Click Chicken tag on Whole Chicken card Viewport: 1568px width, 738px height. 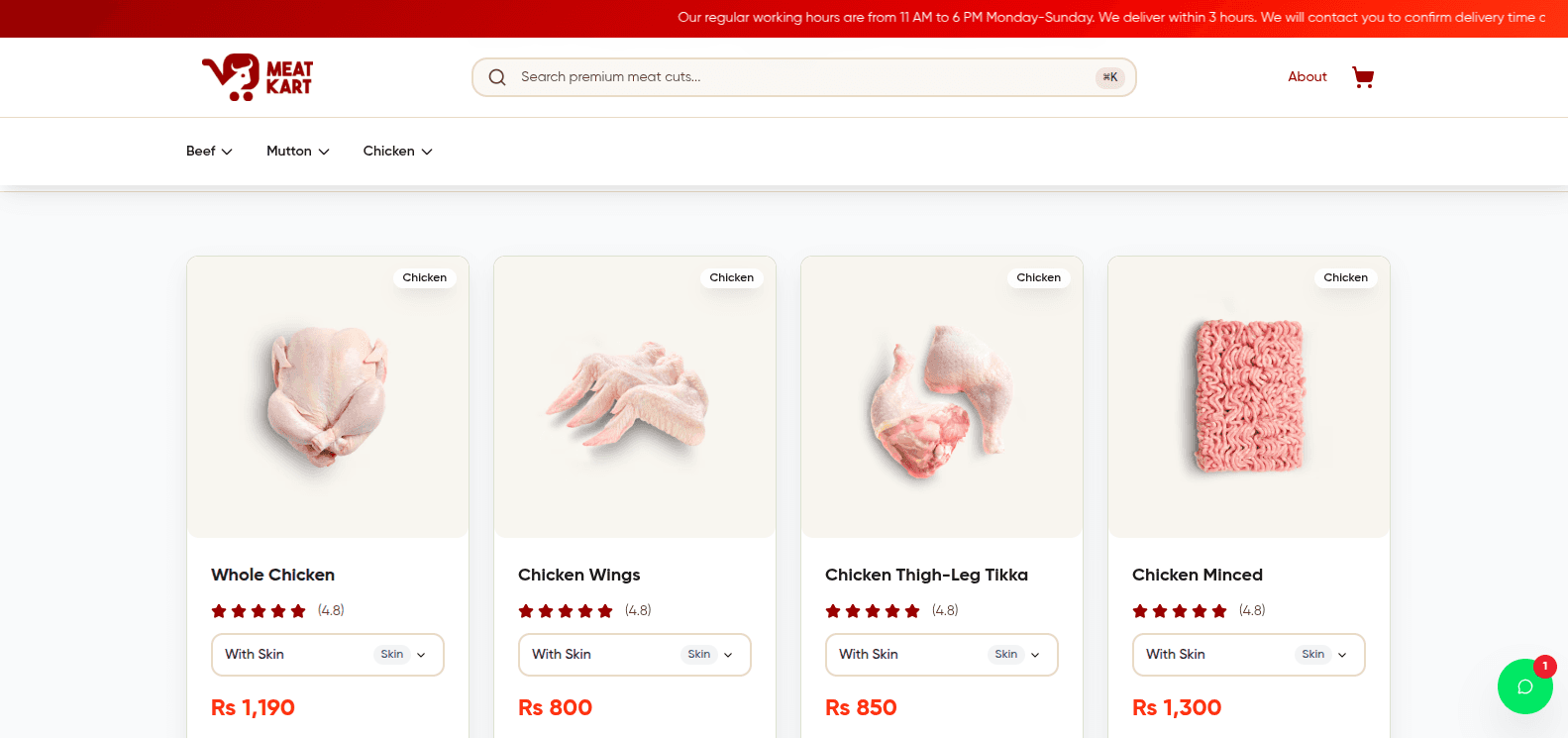pyautogui.click(x=424, y=277)
